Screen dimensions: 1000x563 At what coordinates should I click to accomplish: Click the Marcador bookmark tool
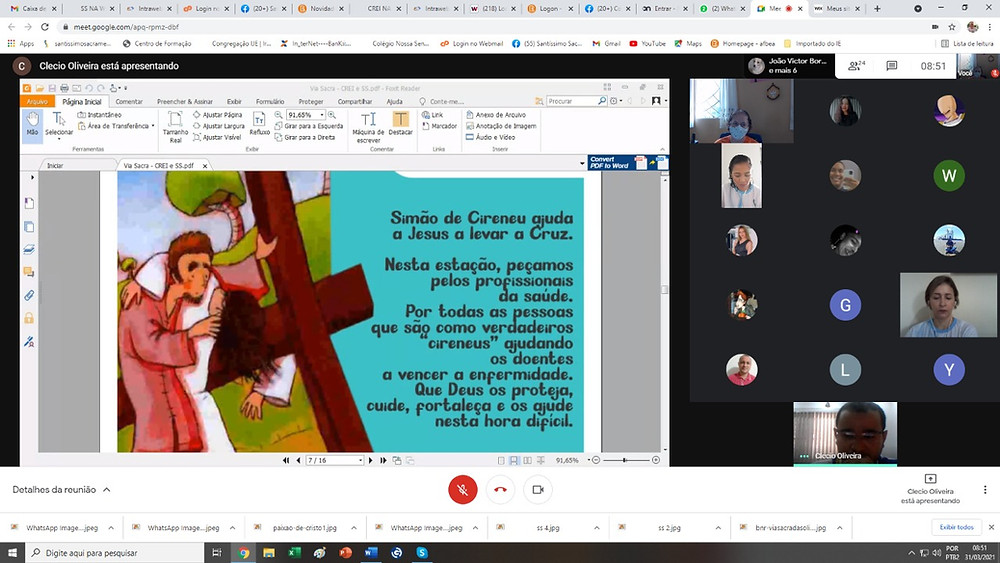439,126
